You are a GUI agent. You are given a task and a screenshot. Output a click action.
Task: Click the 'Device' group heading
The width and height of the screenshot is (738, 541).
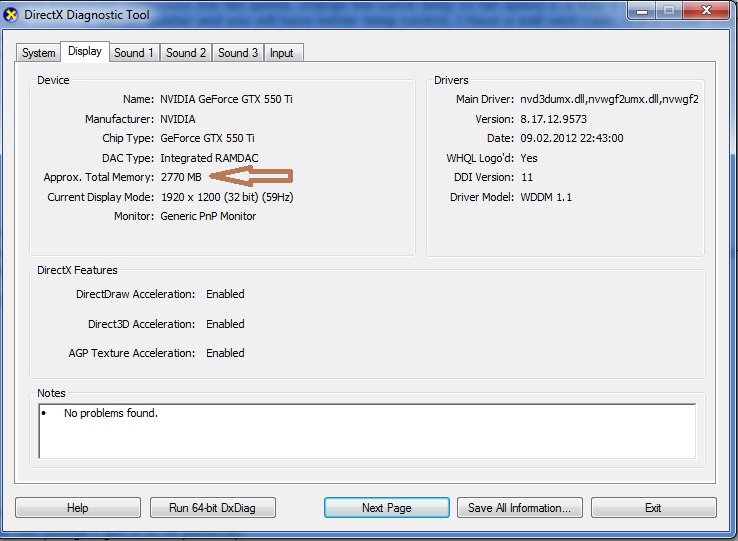pyautogui.click(x=53, y=81)
